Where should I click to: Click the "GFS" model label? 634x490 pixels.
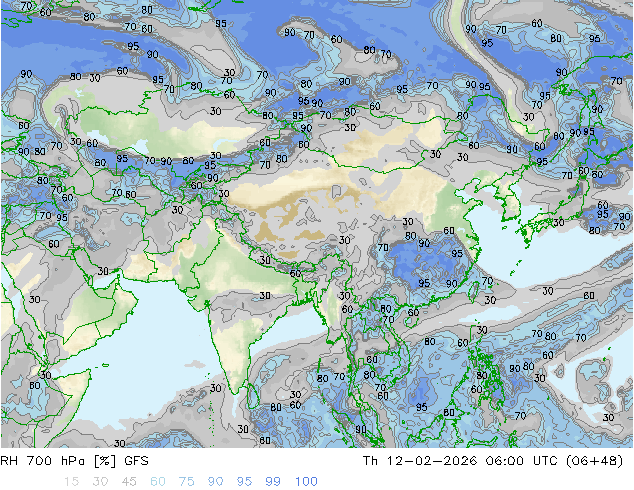point(136,461)
